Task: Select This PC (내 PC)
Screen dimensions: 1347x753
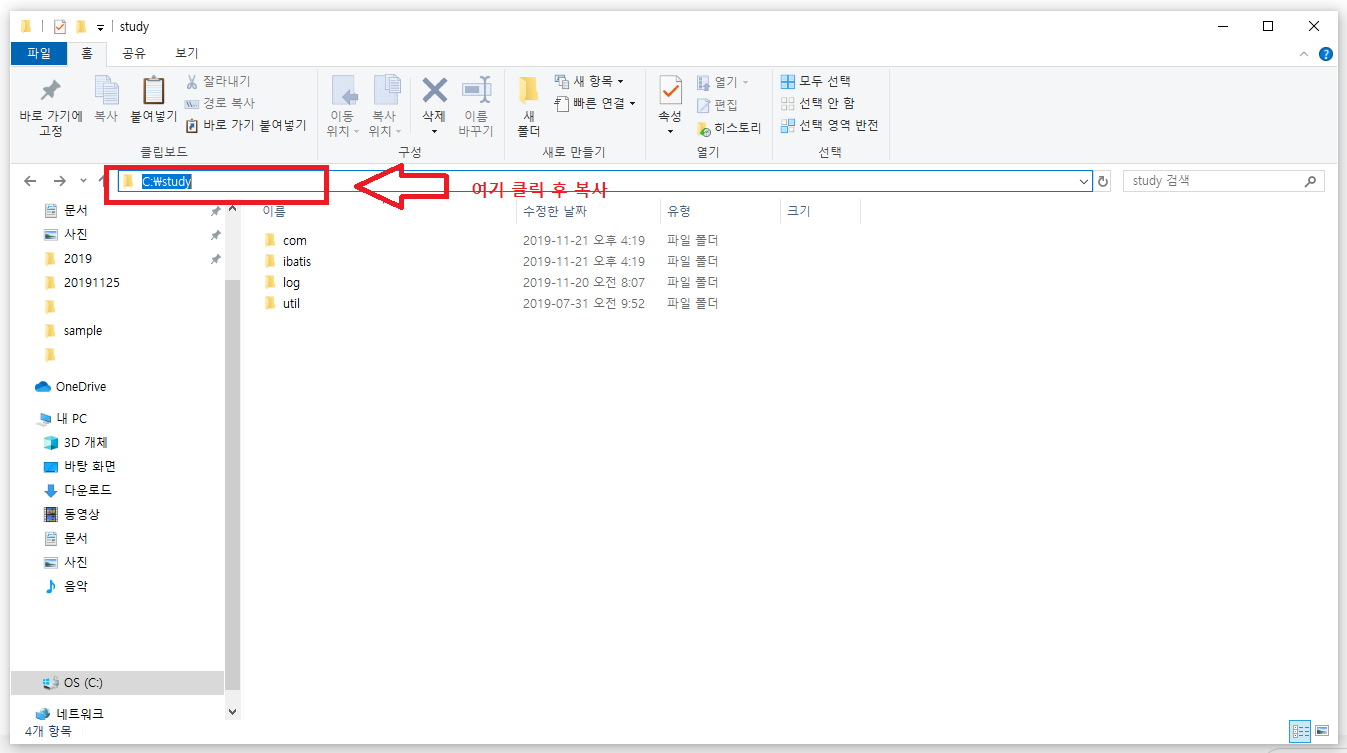Action: click(71, 418)
